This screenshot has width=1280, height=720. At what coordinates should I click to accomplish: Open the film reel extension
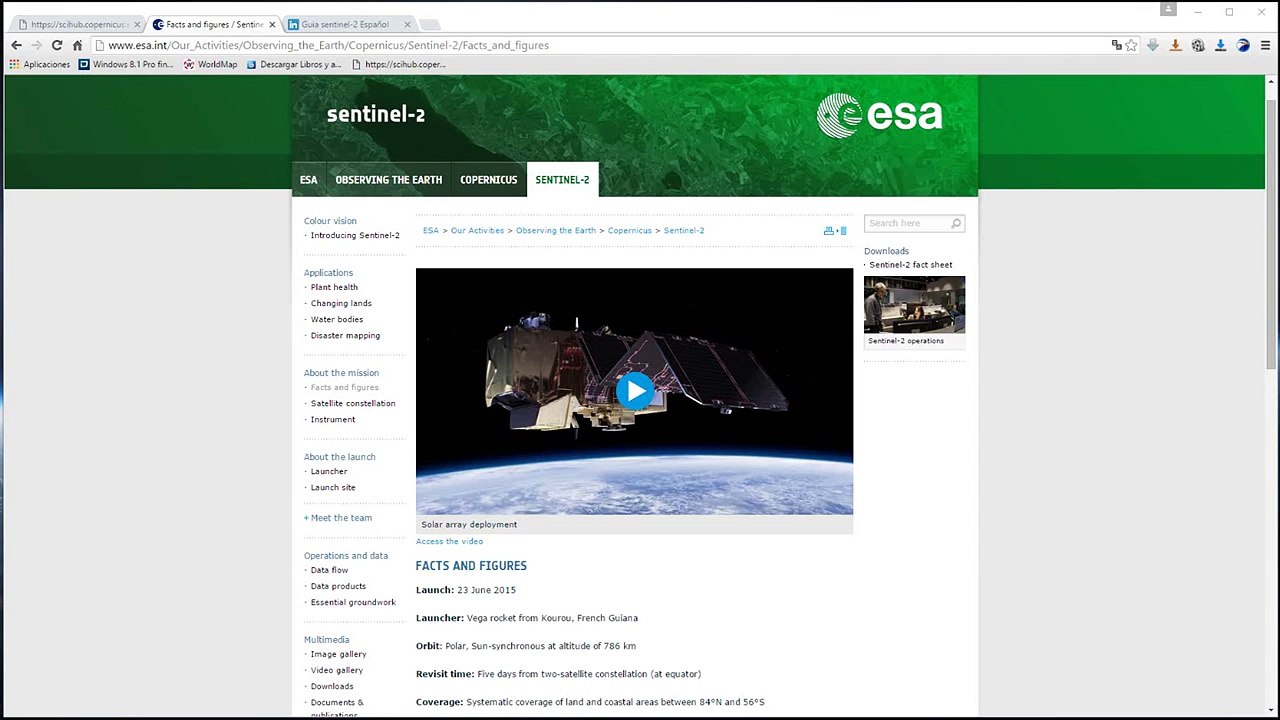[1198, 45]
